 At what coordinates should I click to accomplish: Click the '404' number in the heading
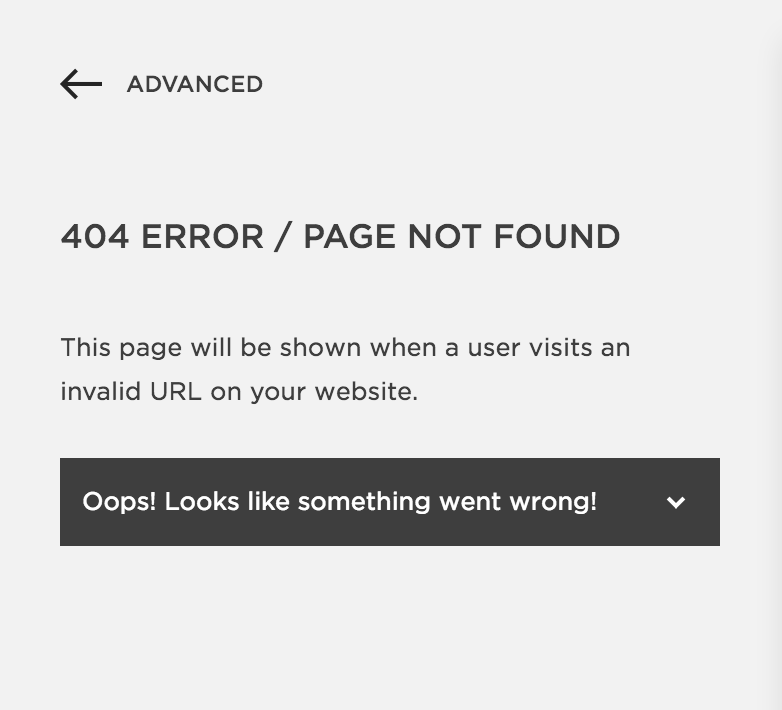point(95,236)
